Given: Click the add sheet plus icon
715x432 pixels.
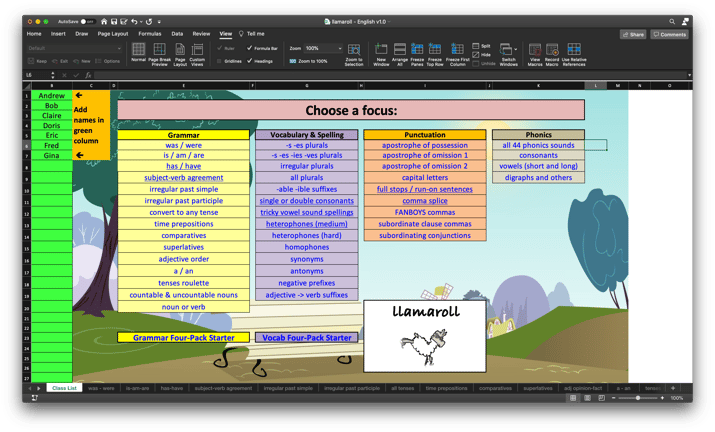Looking at the screenshot, I should [x=673, y=388].
